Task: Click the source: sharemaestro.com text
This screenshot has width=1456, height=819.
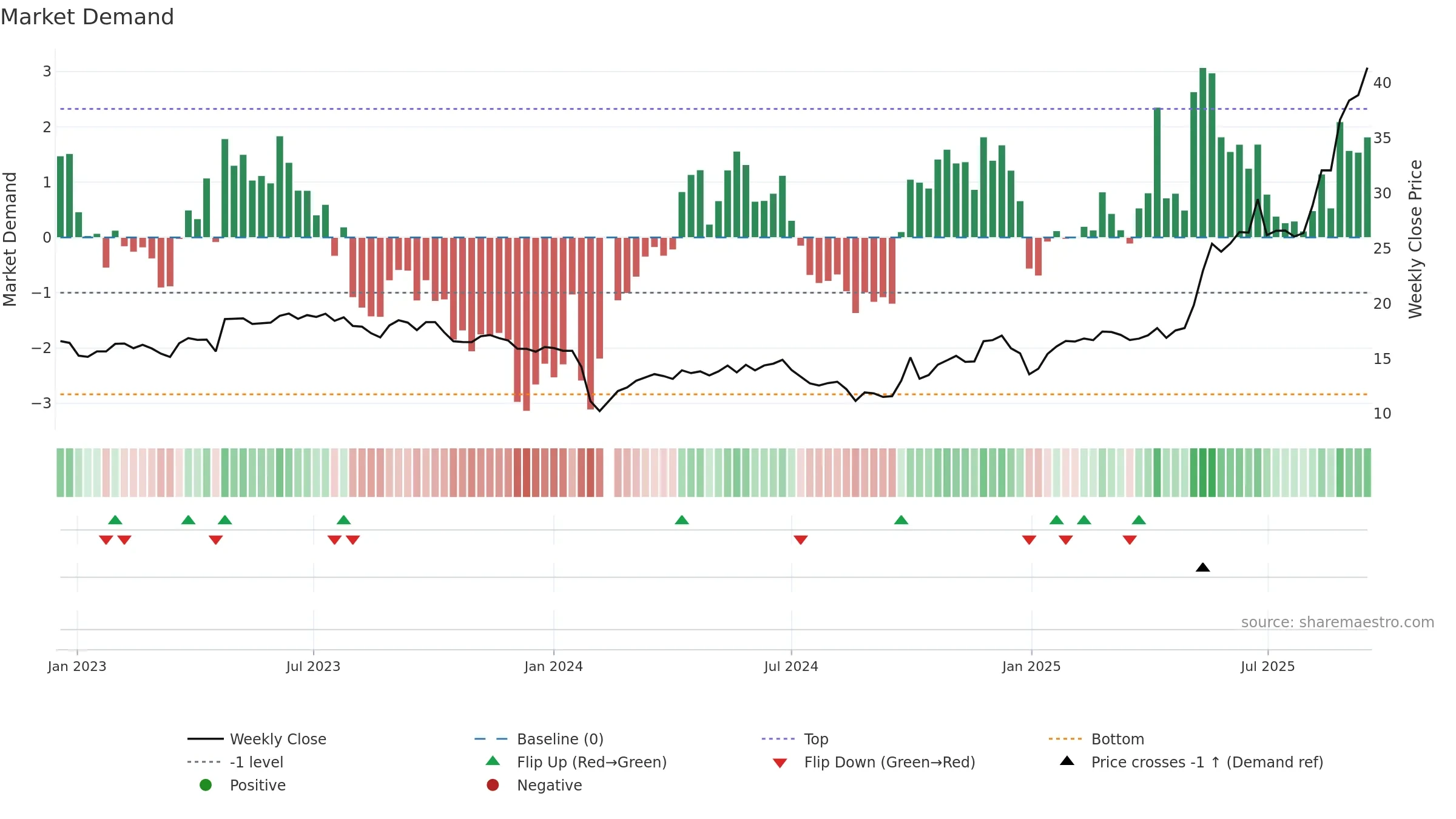Action: coord(1338,622)
